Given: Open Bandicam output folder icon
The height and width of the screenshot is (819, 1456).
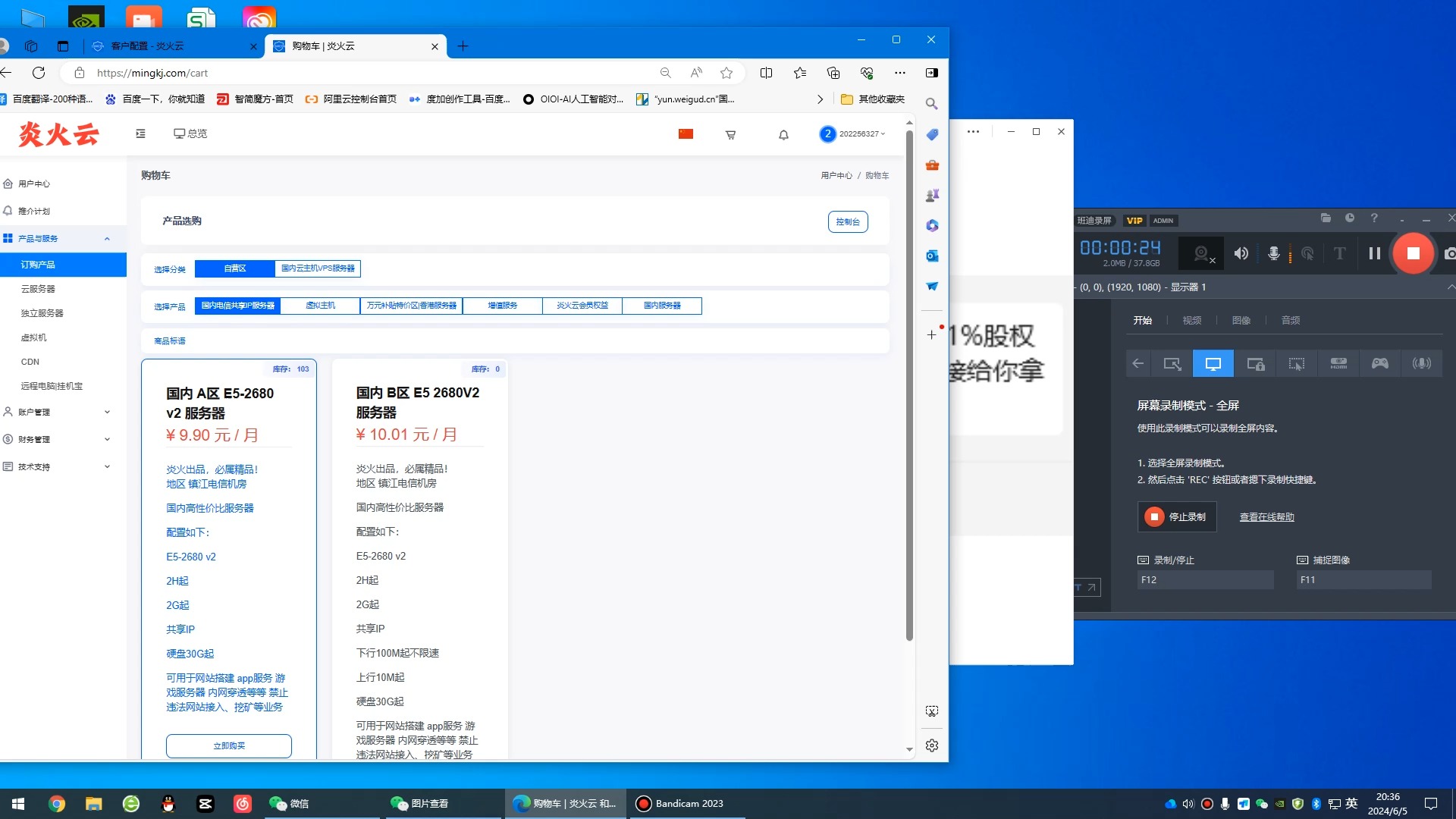Looking at the screenshot, I should click(x=1326, y=218).
